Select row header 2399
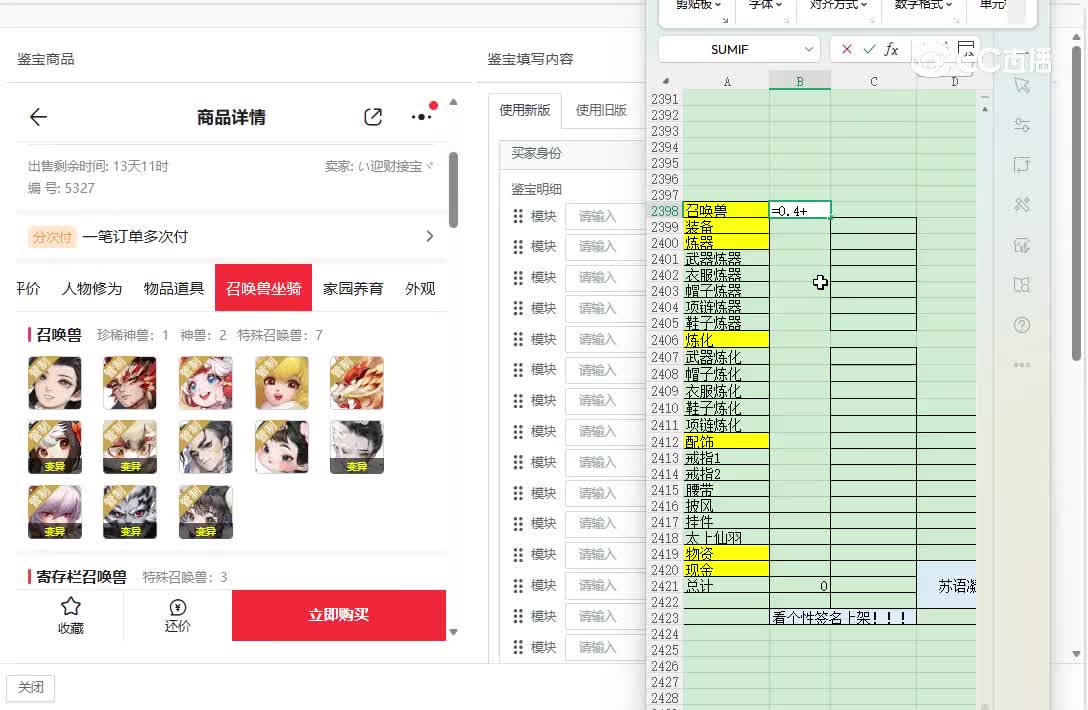 665,227
